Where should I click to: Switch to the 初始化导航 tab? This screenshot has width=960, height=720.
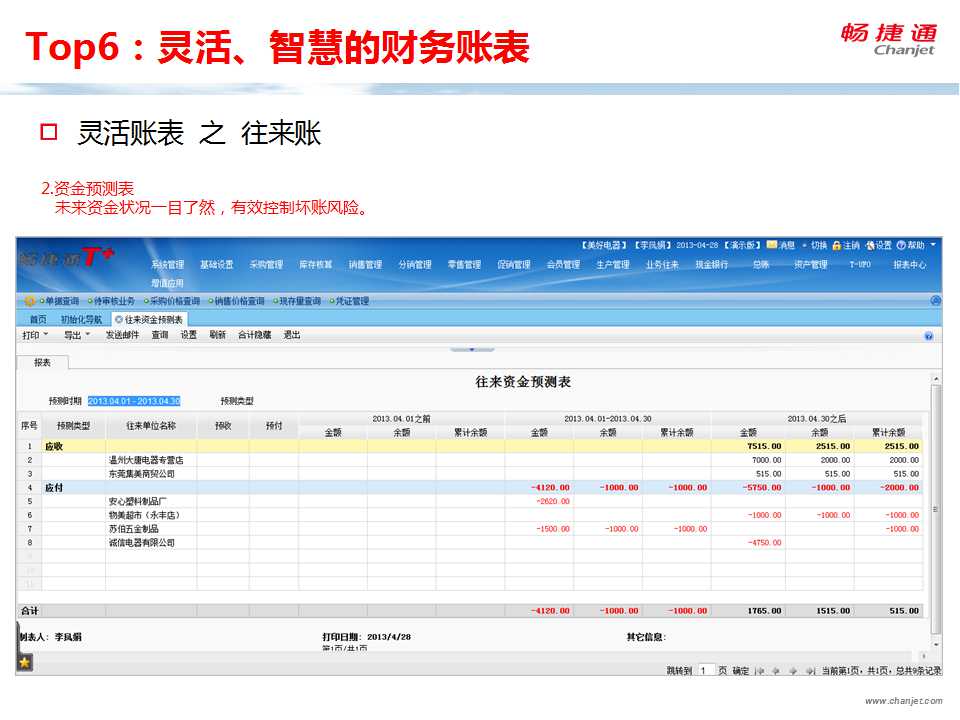(81, 319)
